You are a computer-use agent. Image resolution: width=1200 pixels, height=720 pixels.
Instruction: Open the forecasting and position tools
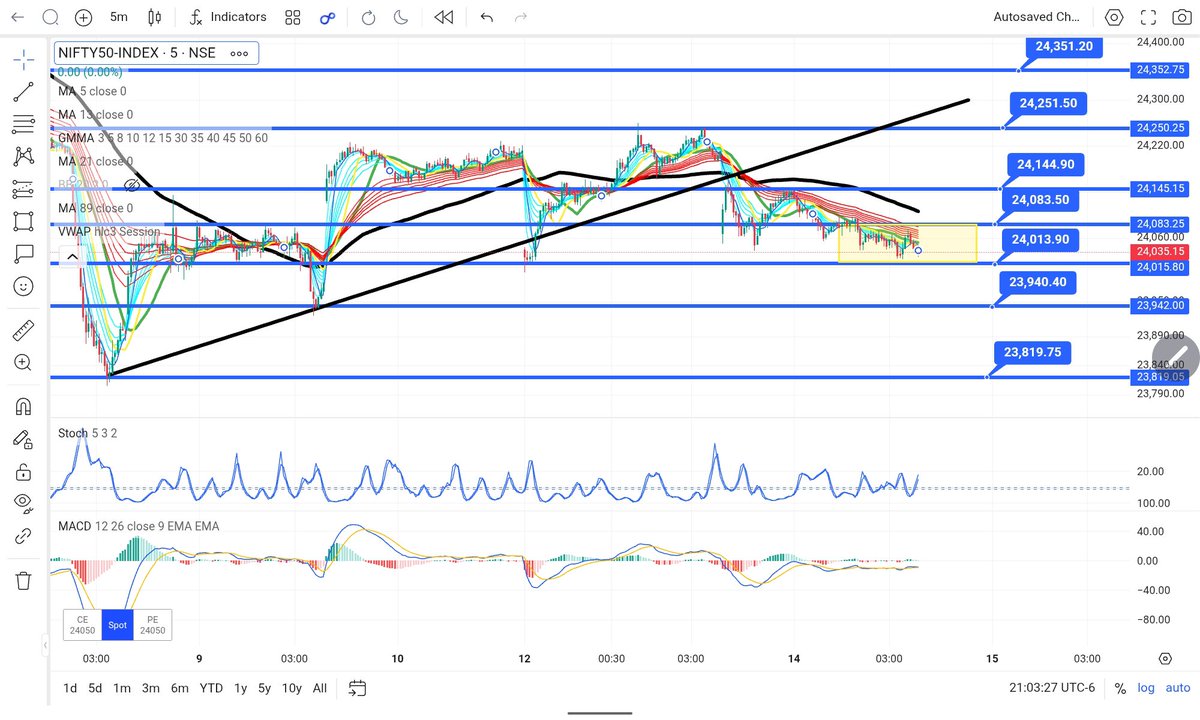(x=23, y=189)
